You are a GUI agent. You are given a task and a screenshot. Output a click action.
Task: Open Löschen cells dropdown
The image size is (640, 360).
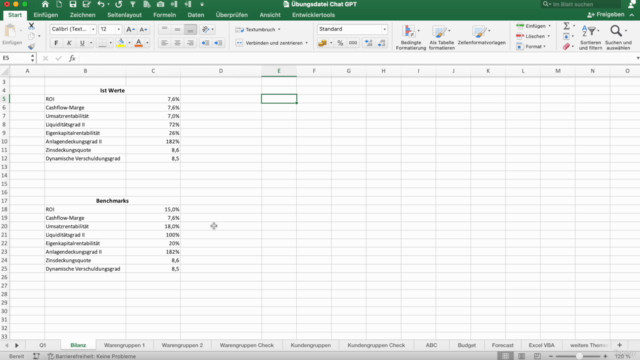533,36
